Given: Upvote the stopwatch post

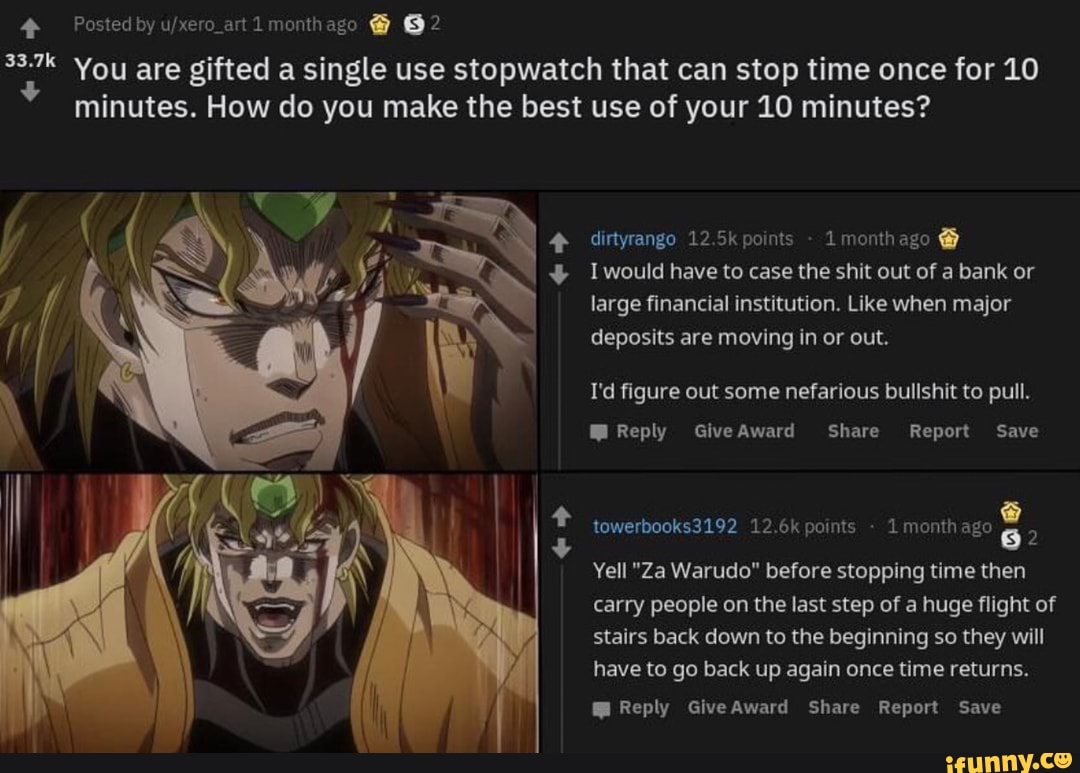Looking at the screenshot, I should (x=30, y=29).
